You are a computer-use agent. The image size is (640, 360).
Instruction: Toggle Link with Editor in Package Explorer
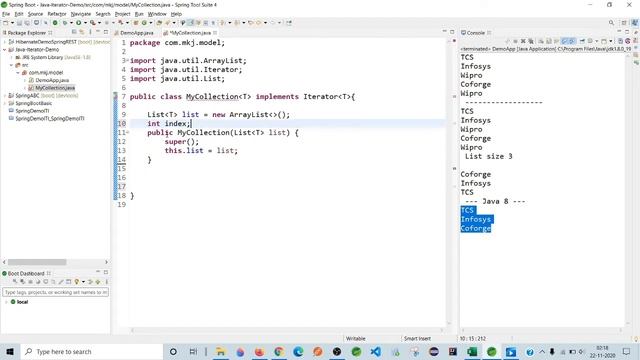82,32
